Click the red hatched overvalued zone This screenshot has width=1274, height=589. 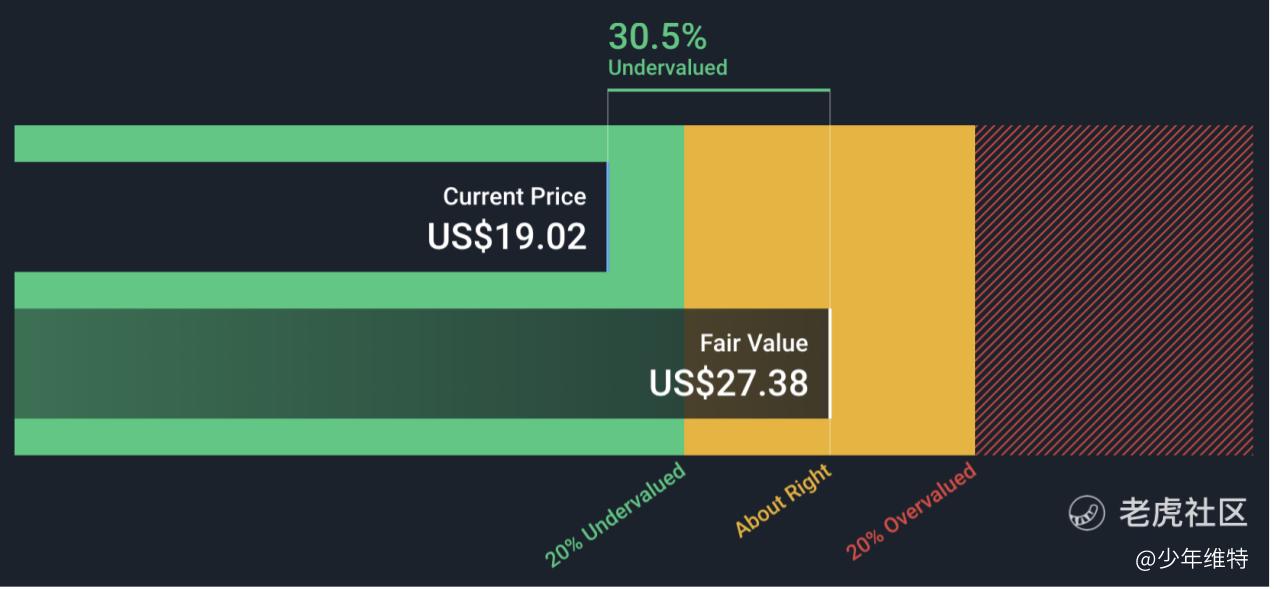[1114, 290]
